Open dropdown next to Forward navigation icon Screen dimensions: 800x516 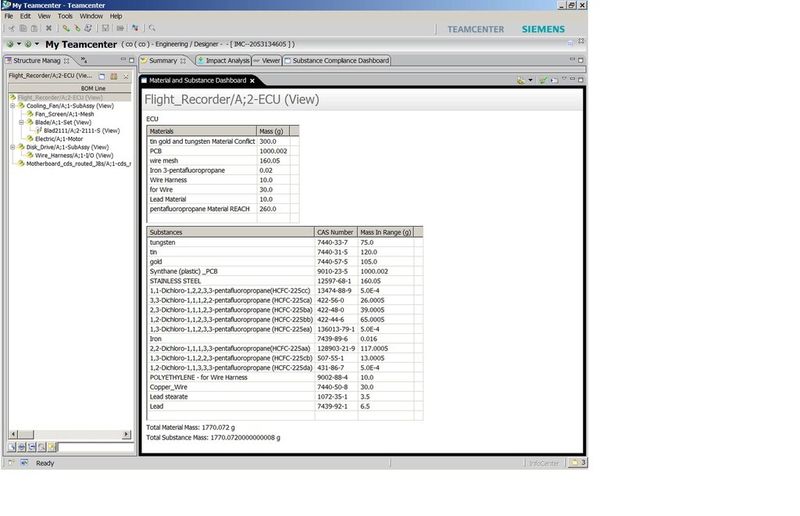click(37, 44)
